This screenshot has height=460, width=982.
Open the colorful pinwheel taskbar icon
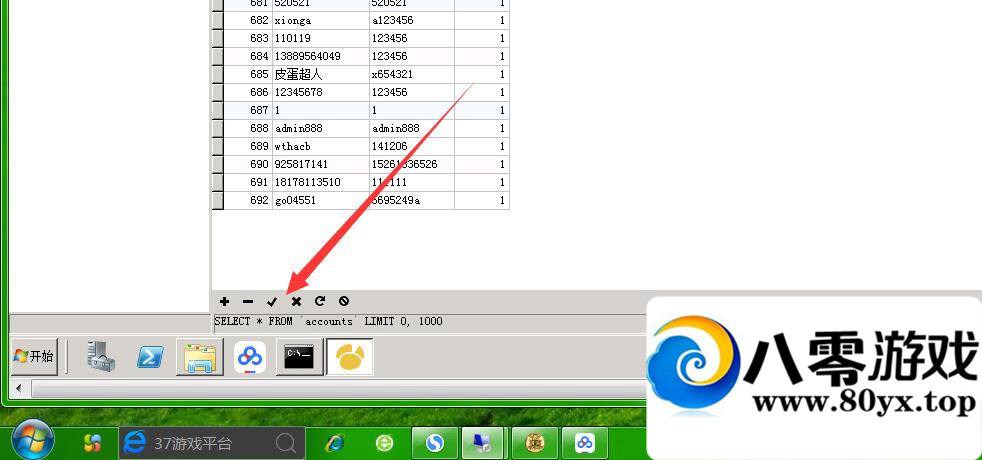pyautogui.click(x=92, y=443)
